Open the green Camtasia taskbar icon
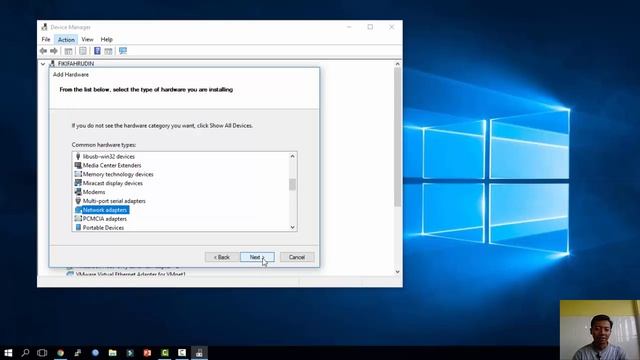 [165, 353]
